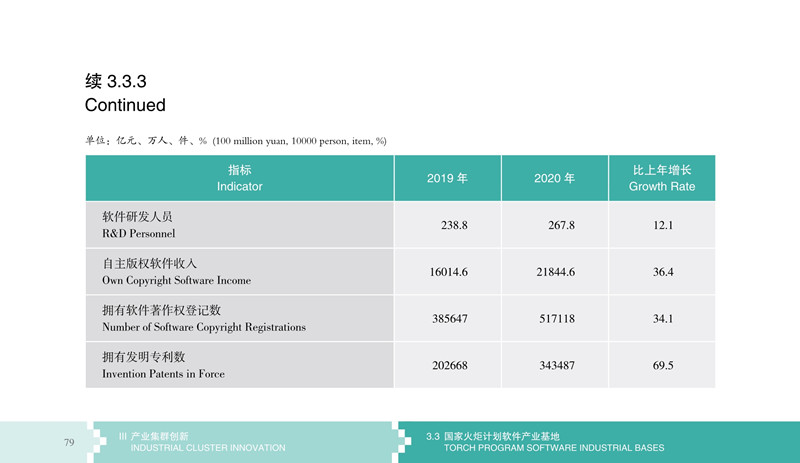Viewport: 800px width, 463px height.
Task: Click the page number 79
Action: 69,443
